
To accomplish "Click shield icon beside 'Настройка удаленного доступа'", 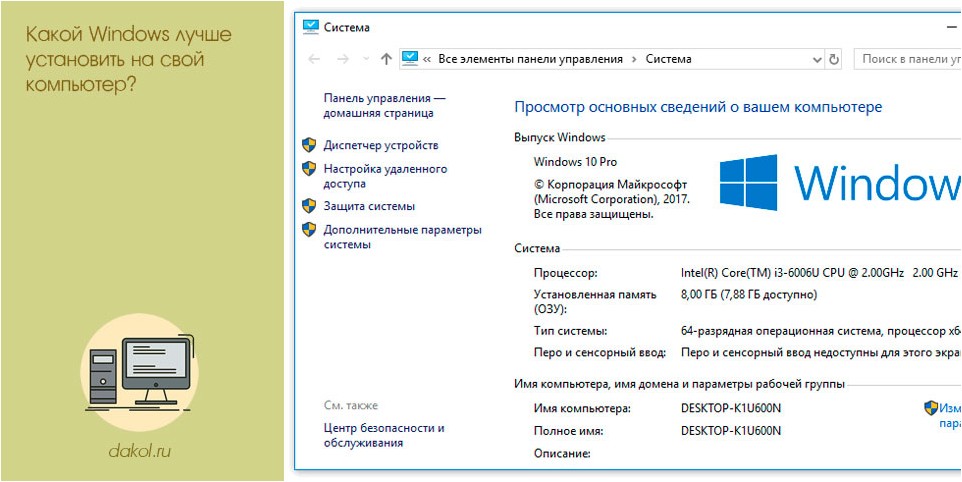I will (309, 169).
